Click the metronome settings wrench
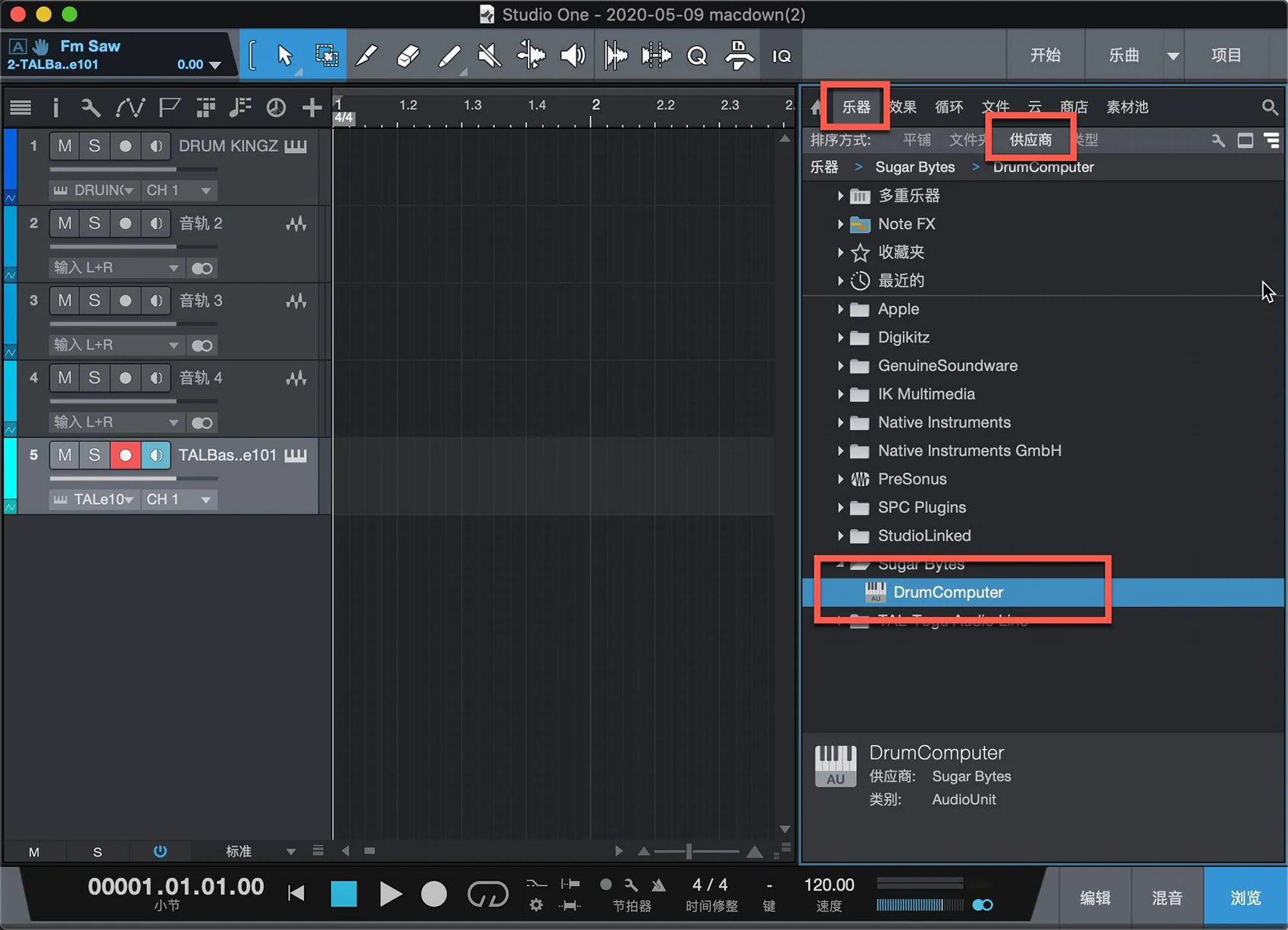The image size is (1288, 930). click(x=631, y=885)
